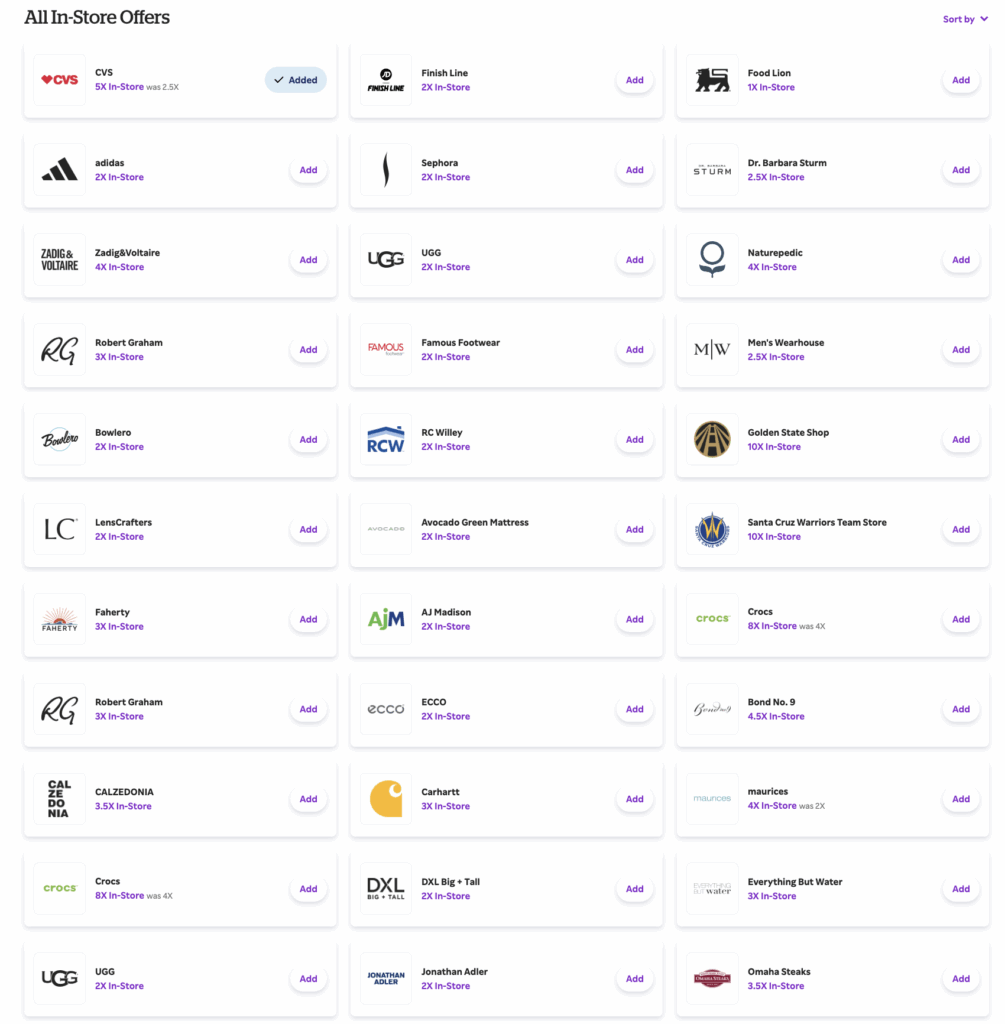Click the LensCrafters logo thumbnail
The width and height of the screenshot is (1005, 1024).
coord(60,529)
